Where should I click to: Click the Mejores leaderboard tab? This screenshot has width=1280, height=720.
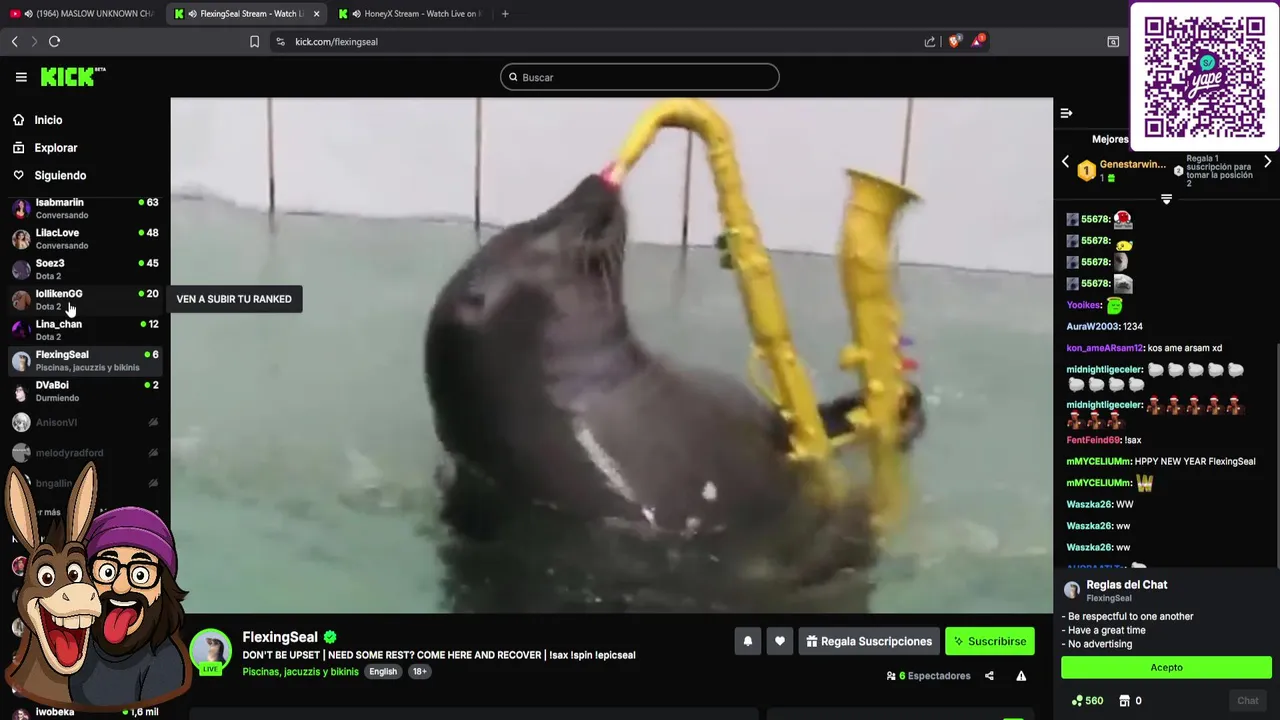[x=1110, y=139]
